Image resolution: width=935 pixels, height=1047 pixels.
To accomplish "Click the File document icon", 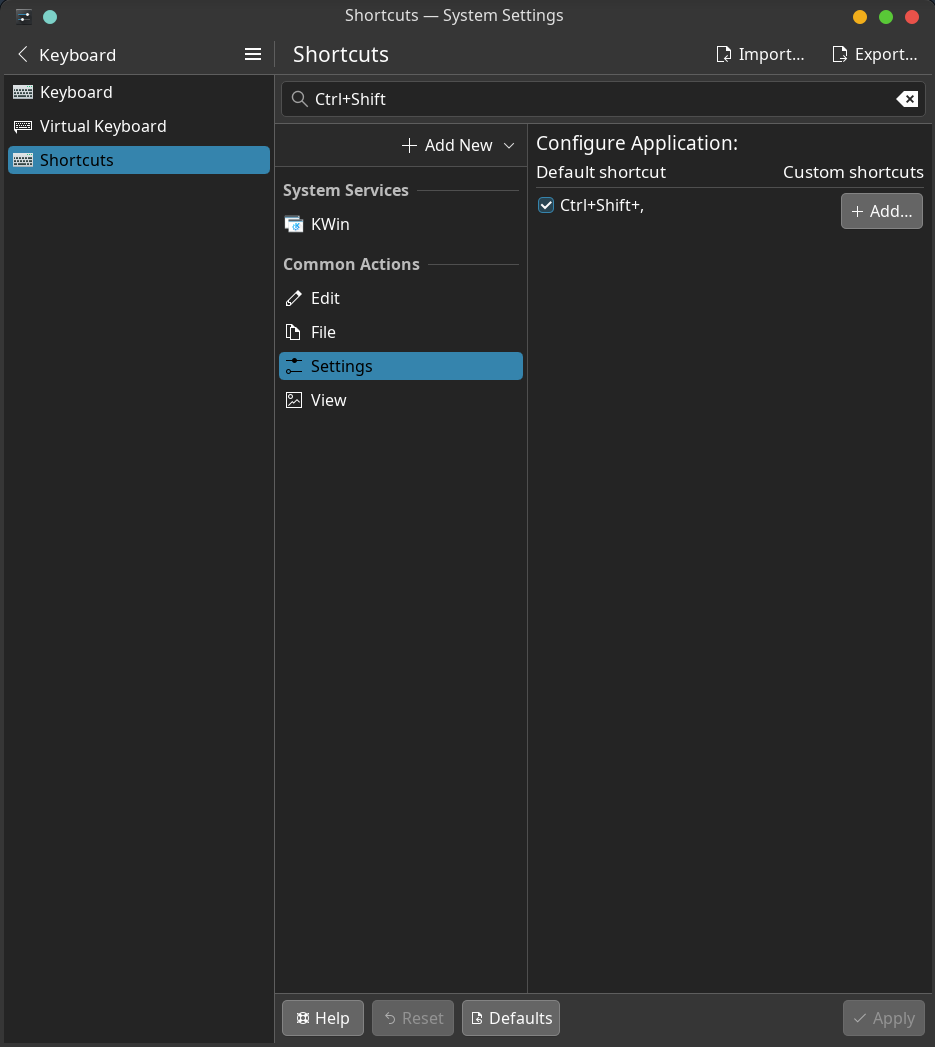I will pyautogui.click(x=293, y=332).
